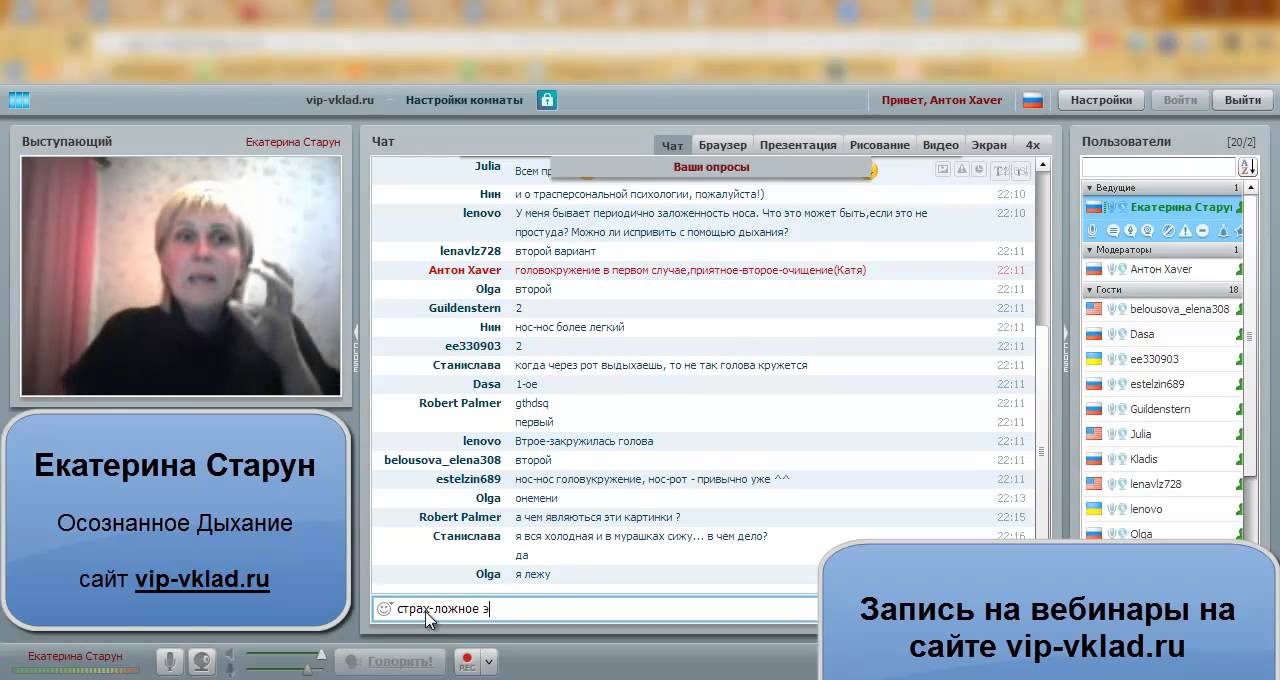Click minus circle icon in presenter action row

pyautogui.click(x=1202, y=231)
